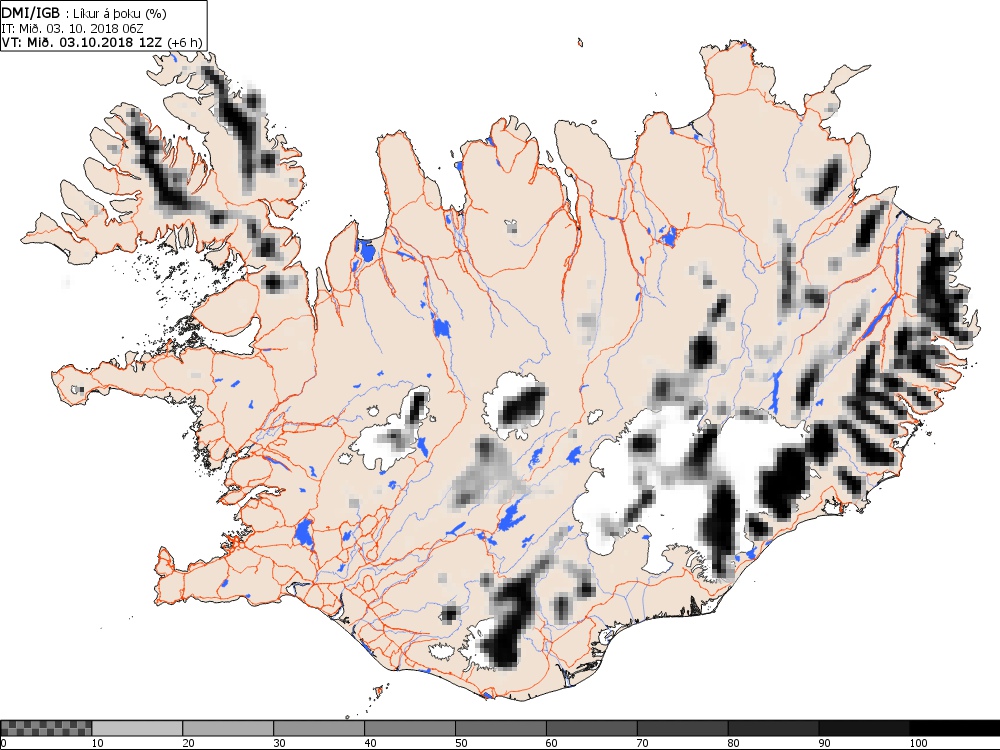The height and width of the screenshot is (750, 1000).
Task: Pick the 80–90 percent legend swatch
Action: coord(774,728)
